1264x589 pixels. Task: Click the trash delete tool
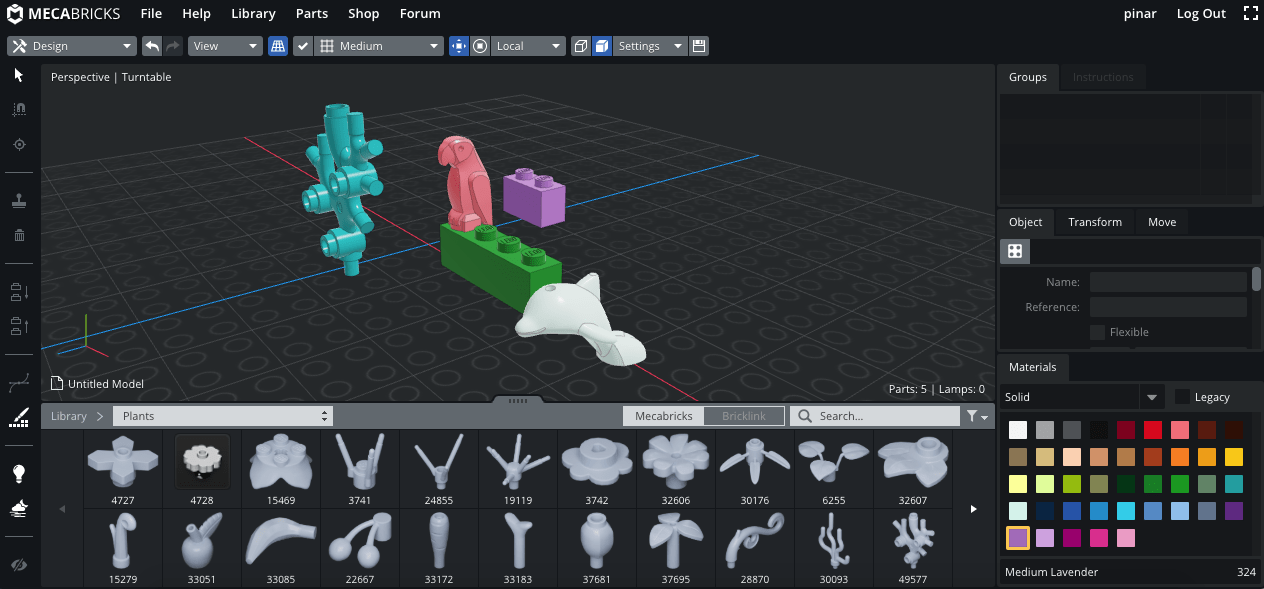coord(19,235)
